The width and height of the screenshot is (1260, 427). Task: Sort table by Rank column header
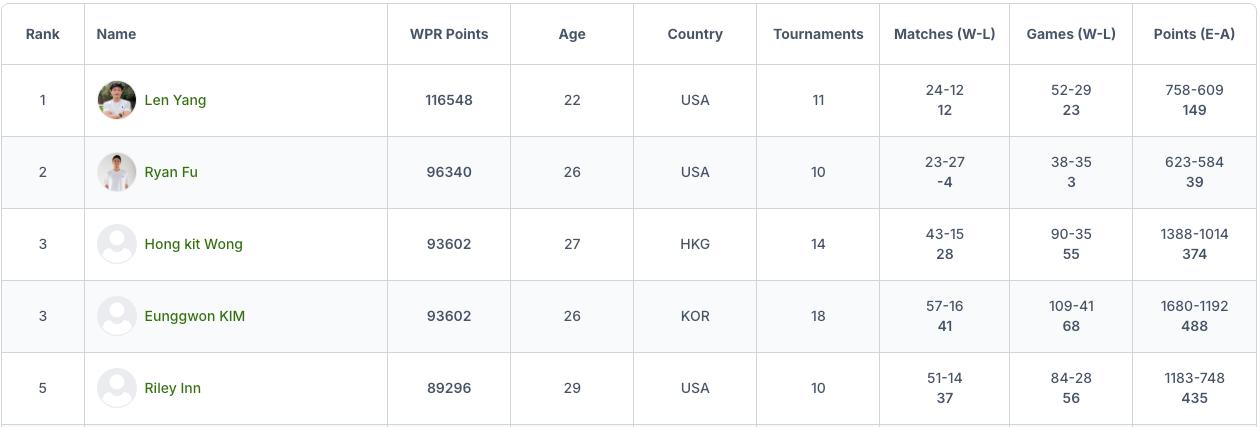[x=43, y=34]
